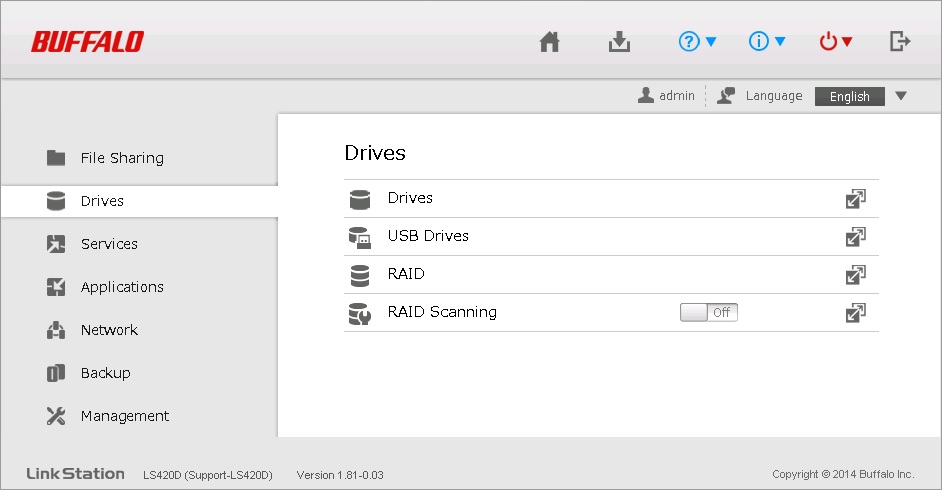The height and width of the screenshot is (490, 942).
Task: Open USB Drives settings popup icon
Action: point(855,237)
